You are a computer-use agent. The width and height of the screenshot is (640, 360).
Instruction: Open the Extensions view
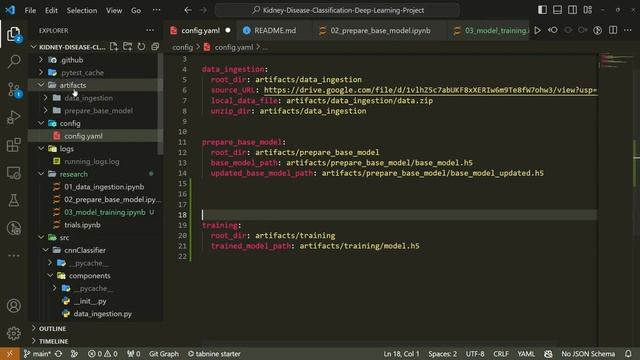13,144
